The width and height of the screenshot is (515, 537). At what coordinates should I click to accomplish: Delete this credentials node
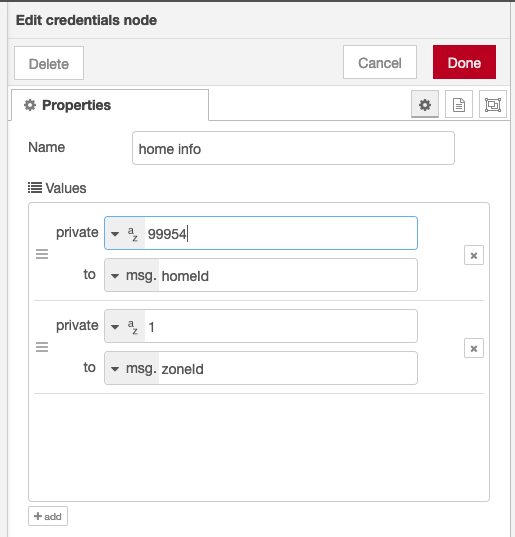49,63
